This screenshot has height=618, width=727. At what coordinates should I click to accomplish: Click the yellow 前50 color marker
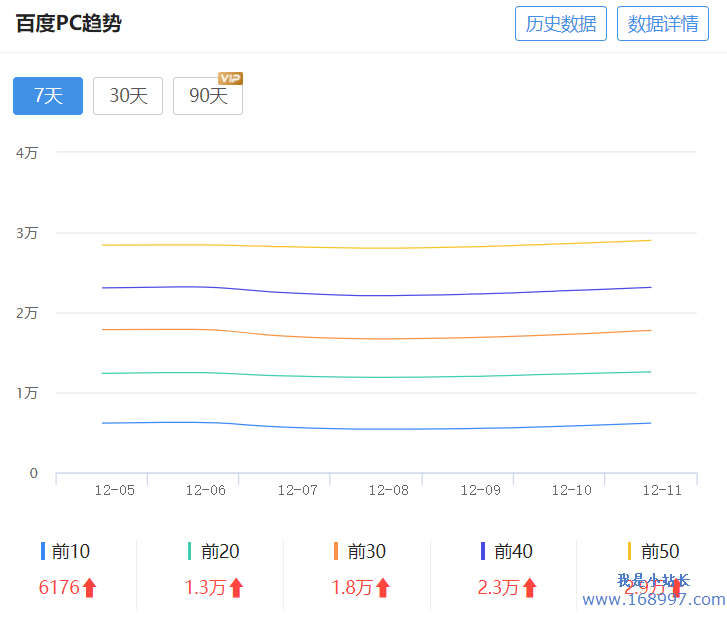click(x=629, y=551)
